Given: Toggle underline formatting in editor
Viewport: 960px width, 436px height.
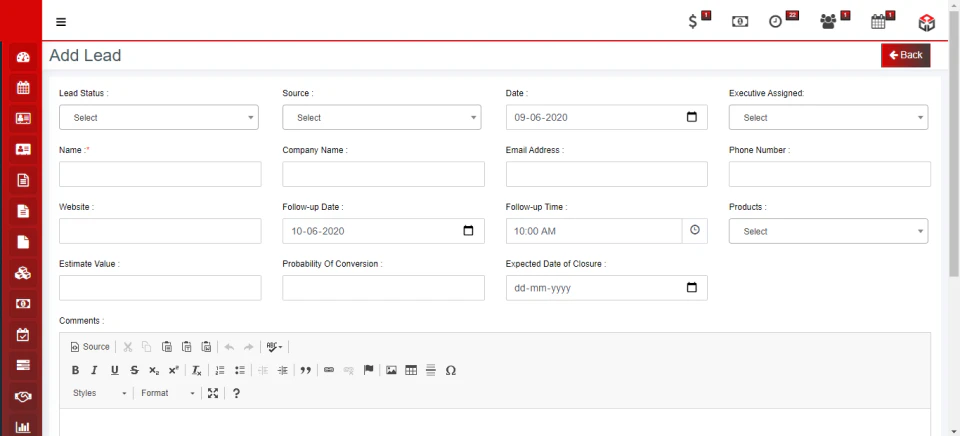Looking at the screenshot, I should (x=114, y=370).
